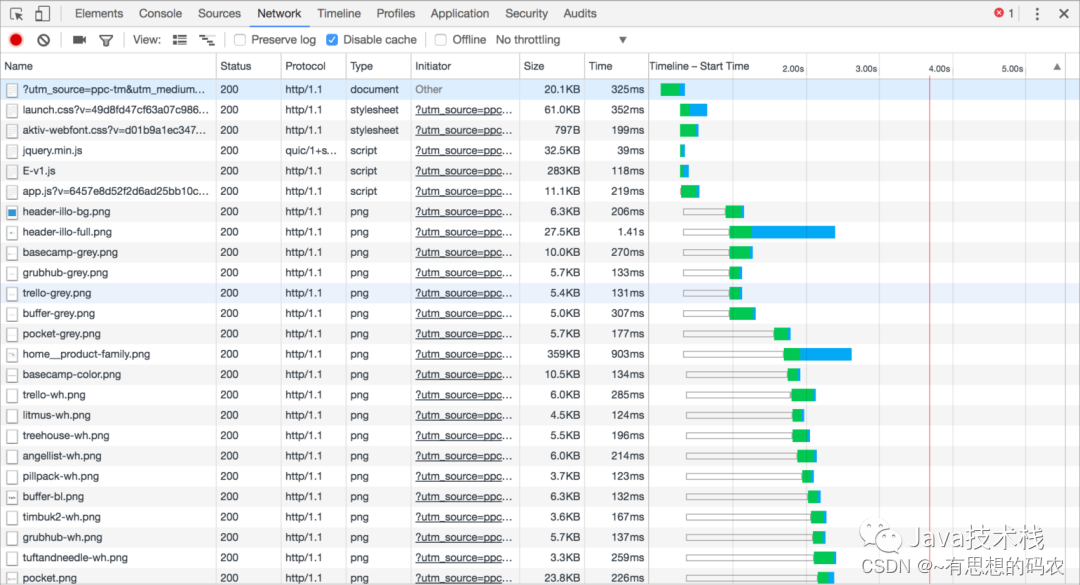This screenshot has width=1080, height=585.
Task: Open the Console tab
Action: click(160, 14)
